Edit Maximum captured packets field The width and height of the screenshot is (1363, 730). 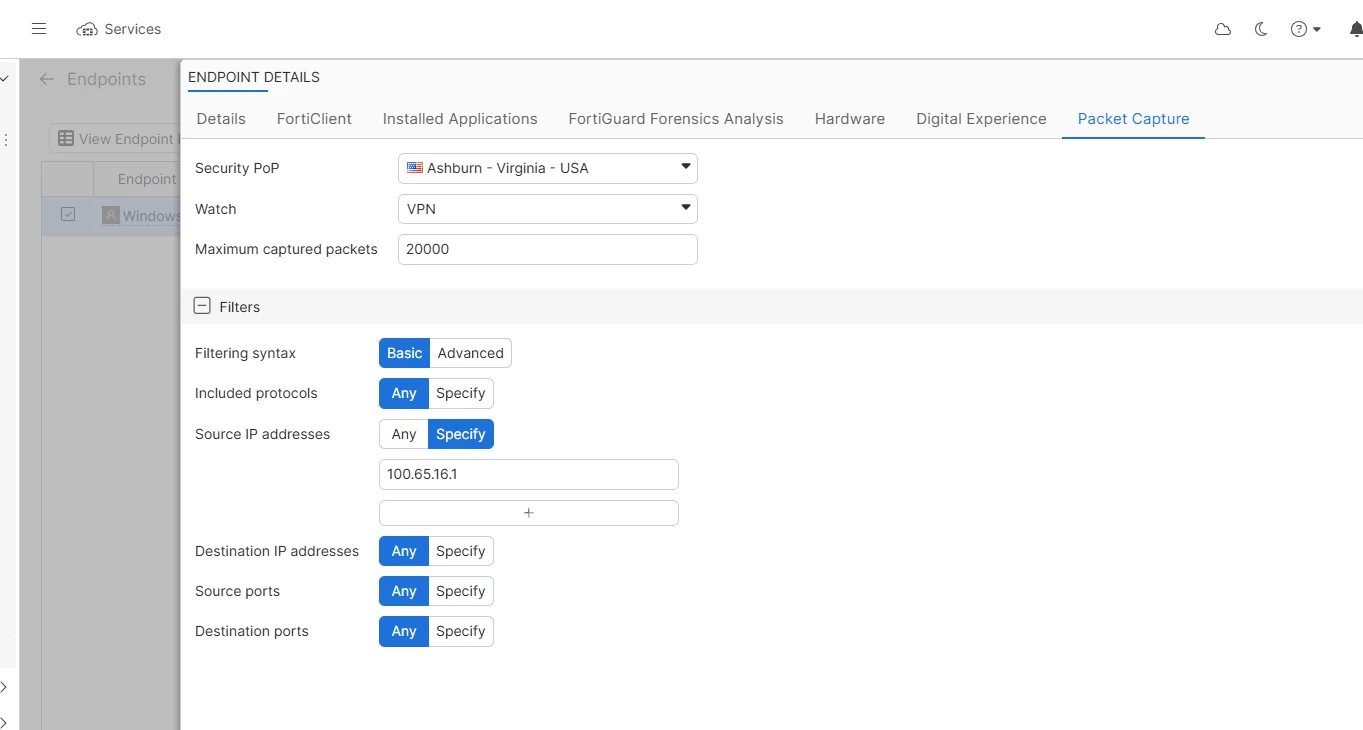(x=548, y=249)
